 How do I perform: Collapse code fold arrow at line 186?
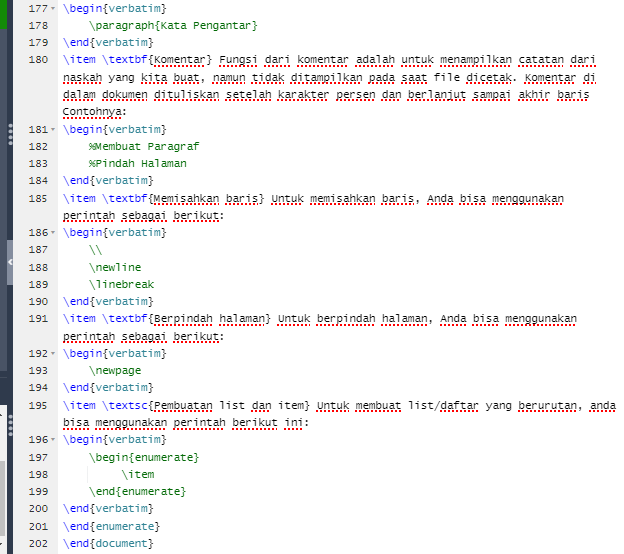coord(53,232)
